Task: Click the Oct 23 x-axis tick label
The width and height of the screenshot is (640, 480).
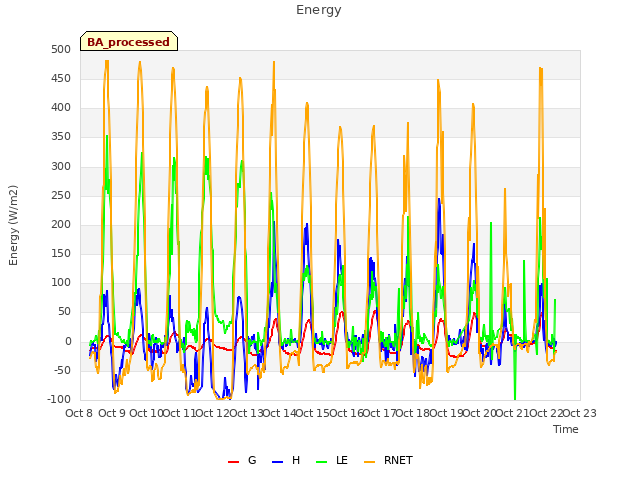Action: coord(580,413)
